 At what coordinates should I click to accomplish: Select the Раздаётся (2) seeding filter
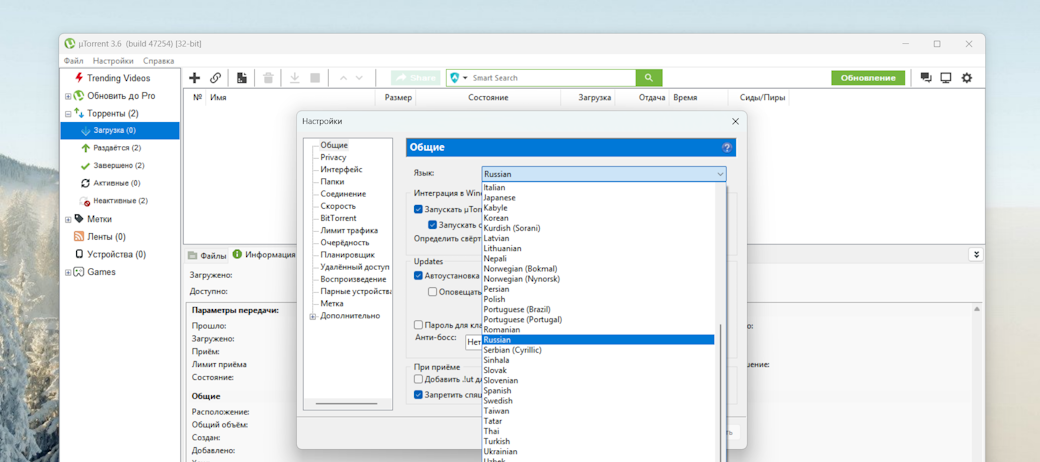point(111,148)
